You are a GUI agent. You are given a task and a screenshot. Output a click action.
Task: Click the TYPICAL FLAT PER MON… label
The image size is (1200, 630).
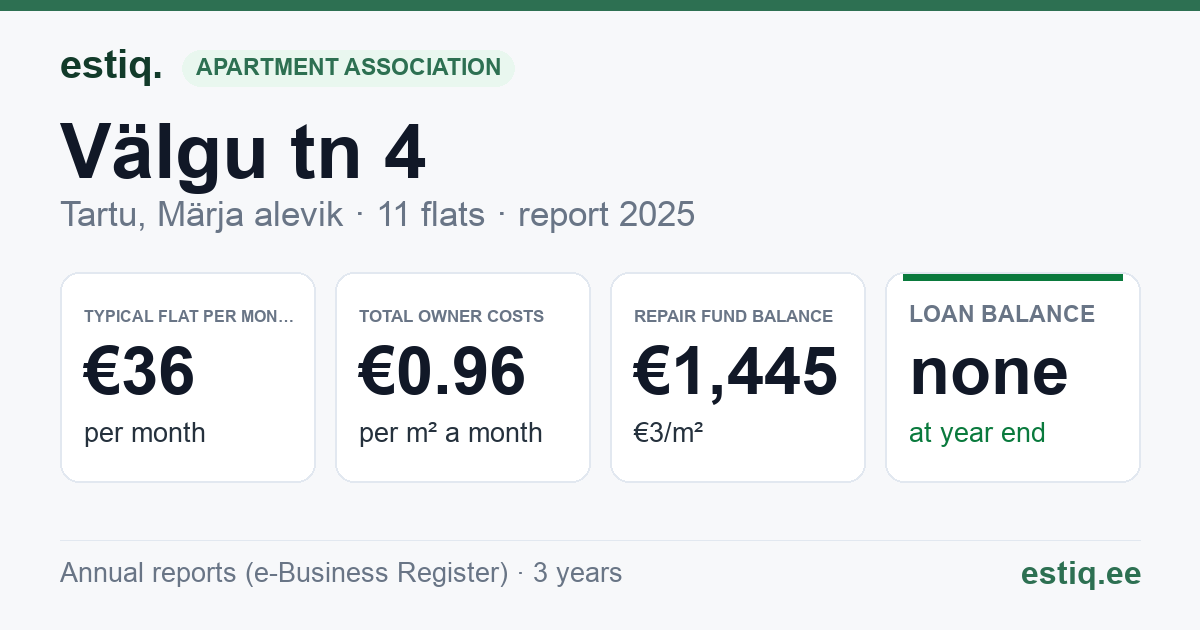189,316
